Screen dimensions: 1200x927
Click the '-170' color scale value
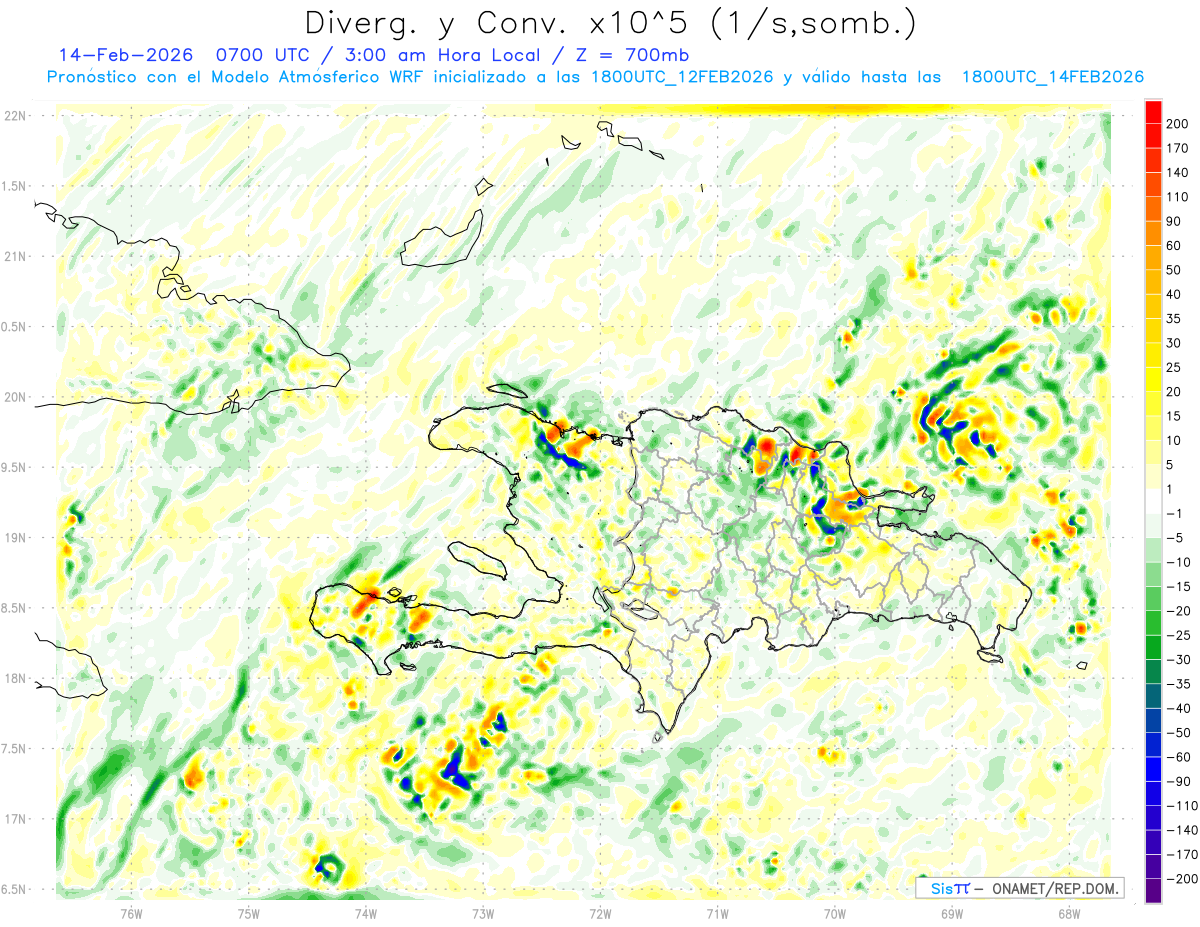[x=1182, y=854]
